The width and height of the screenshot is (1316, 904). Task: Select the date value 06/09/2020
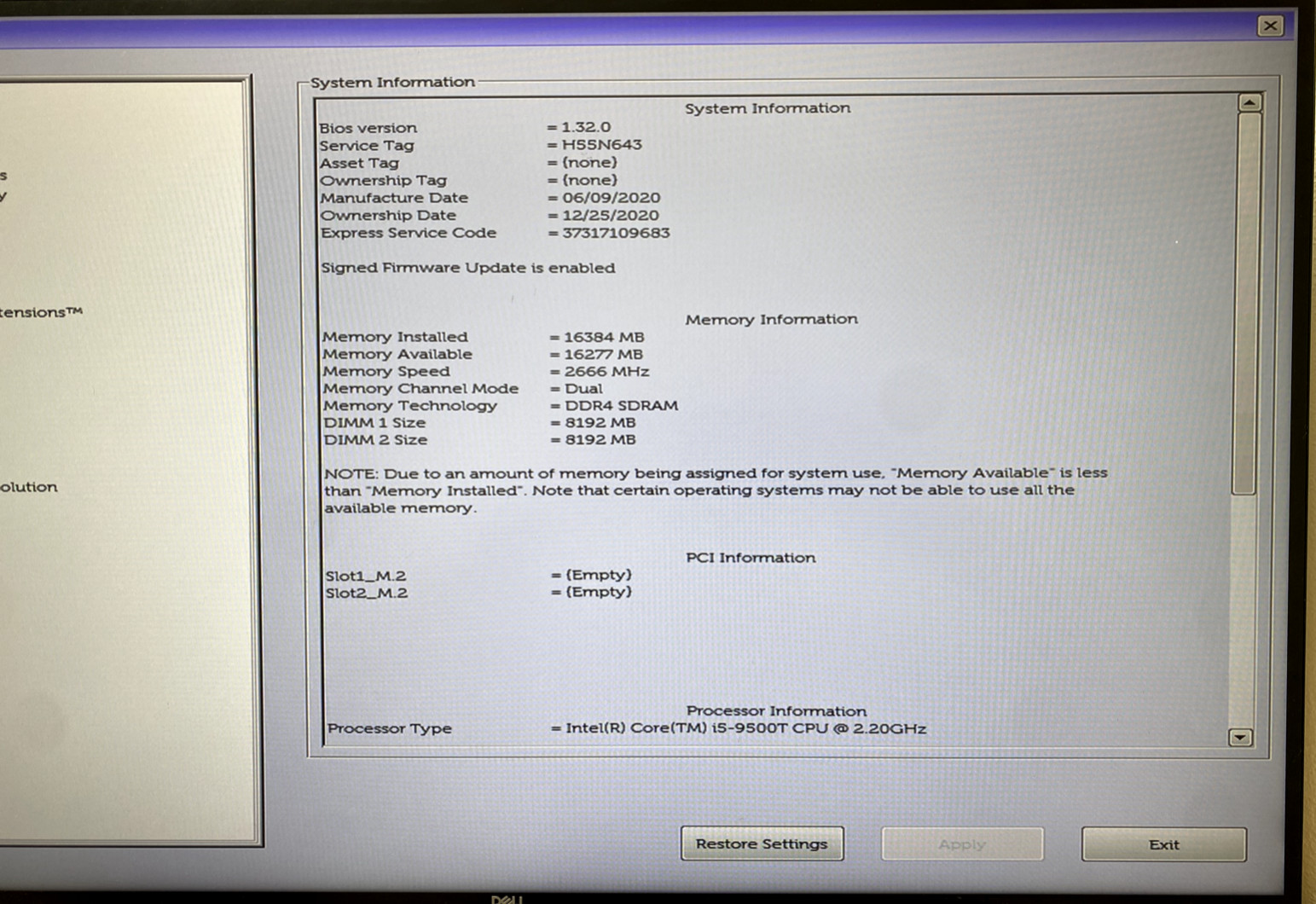[x=611, y=198]
